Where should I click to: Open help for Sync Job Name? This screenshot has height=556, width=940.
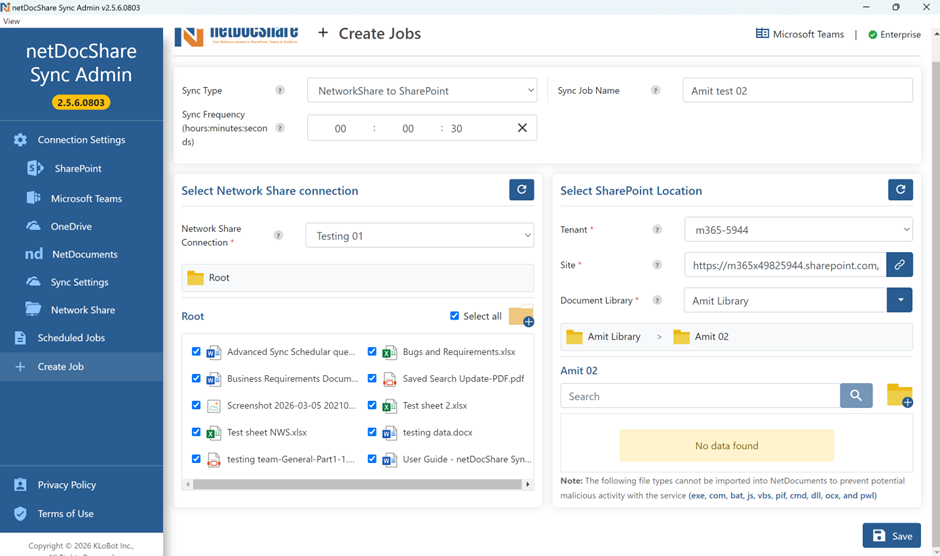coord(656,90)
